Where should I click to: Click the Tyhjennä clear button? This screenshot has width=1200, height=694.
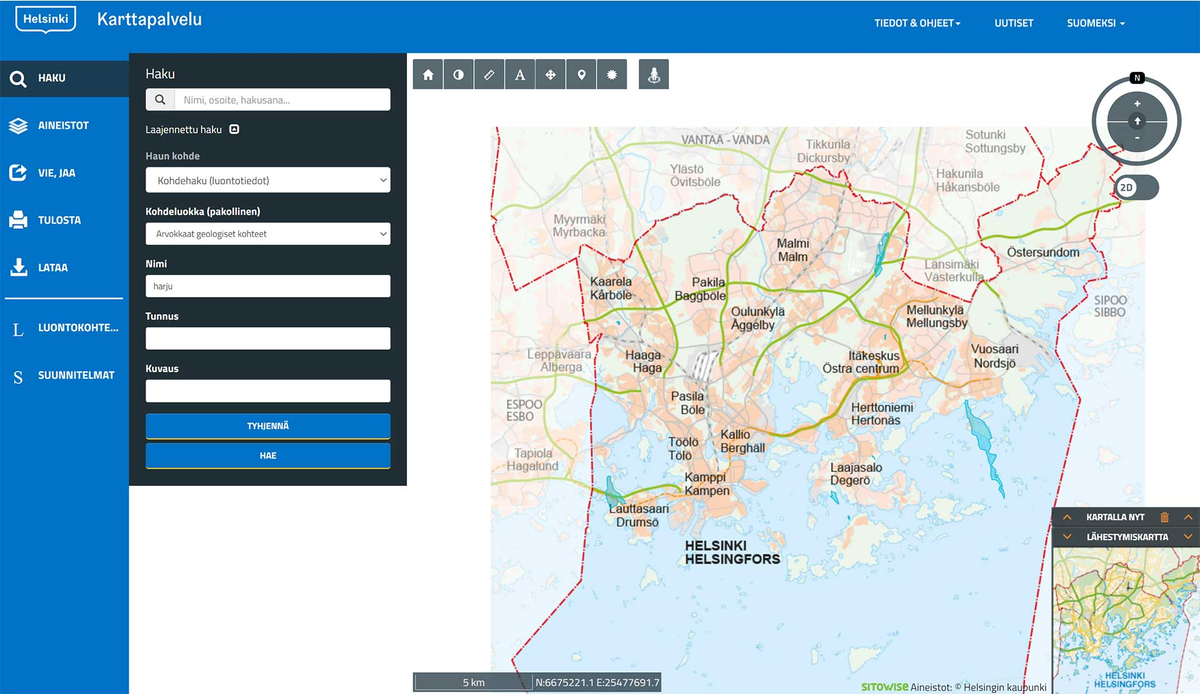coord(268,426)
